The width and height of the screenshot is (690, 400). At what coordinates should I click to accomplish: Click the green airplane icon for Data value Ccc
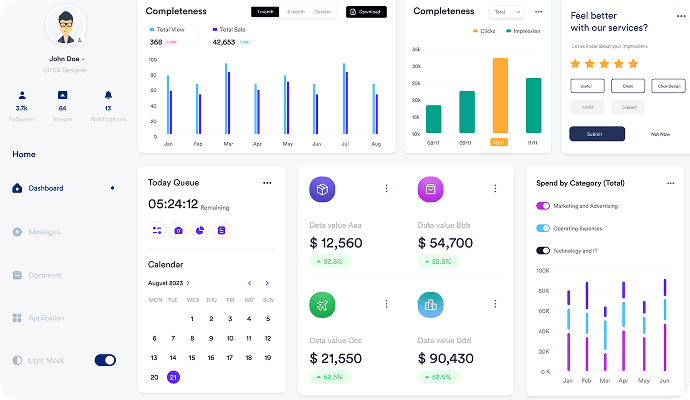322,304
